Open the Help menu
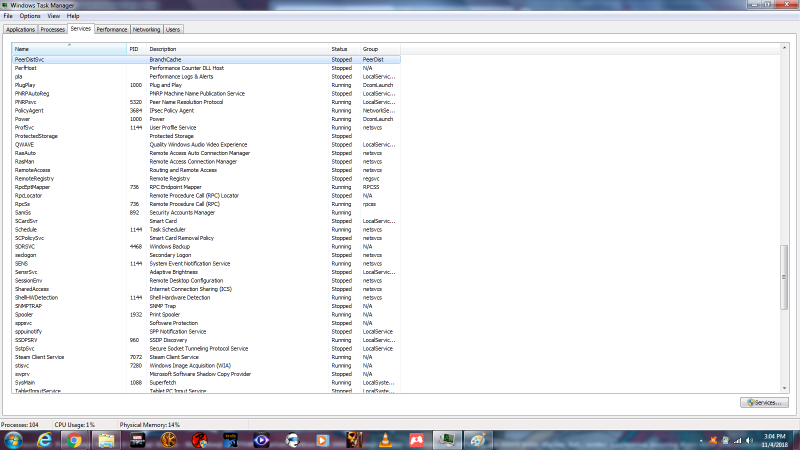This screenshot has height=450, width=800. [x=73, y=16]
